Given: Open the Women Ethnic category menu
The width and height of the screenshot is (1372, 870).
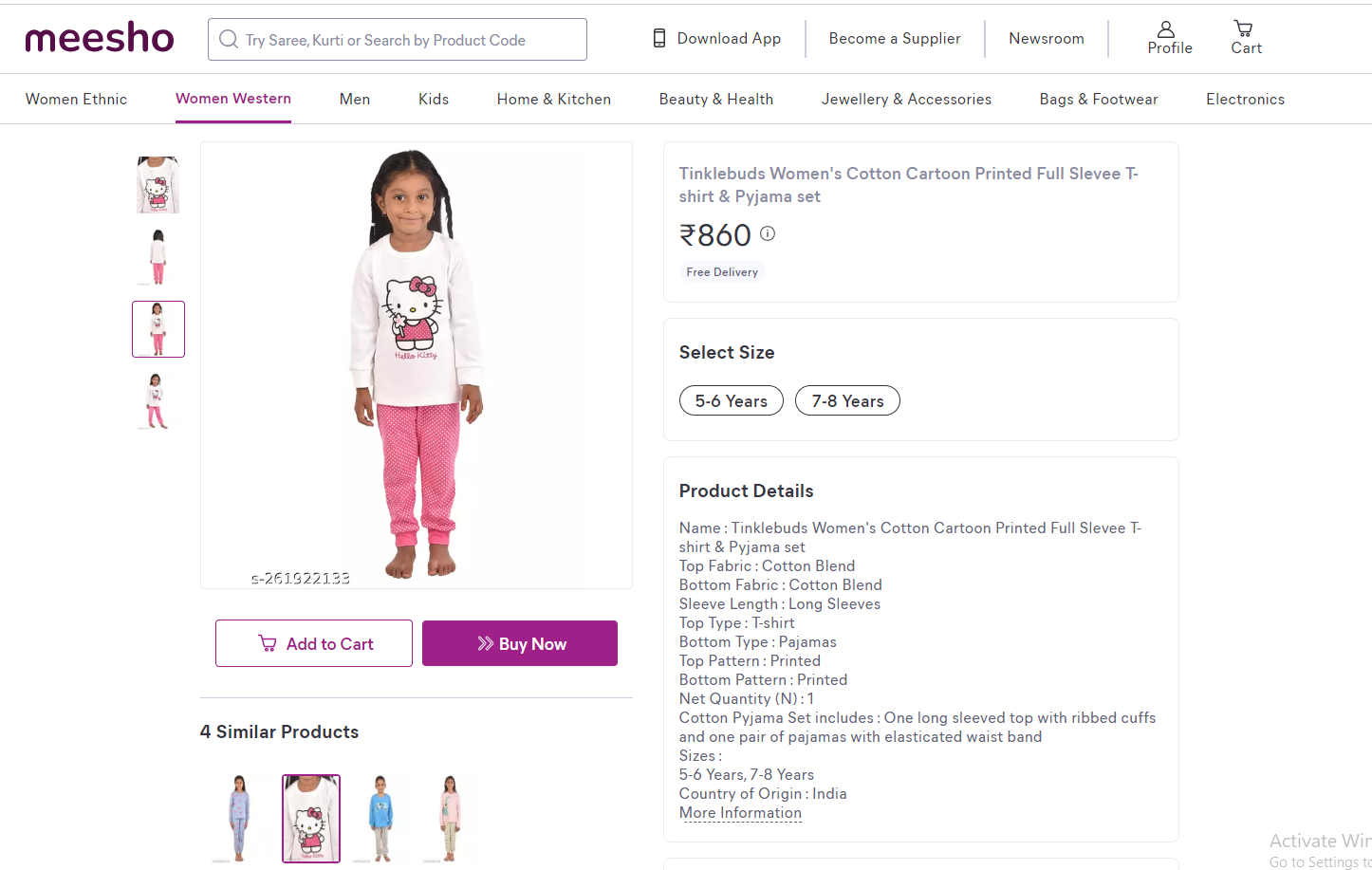Looking at the screenshot, I should (x=76, y=100).
